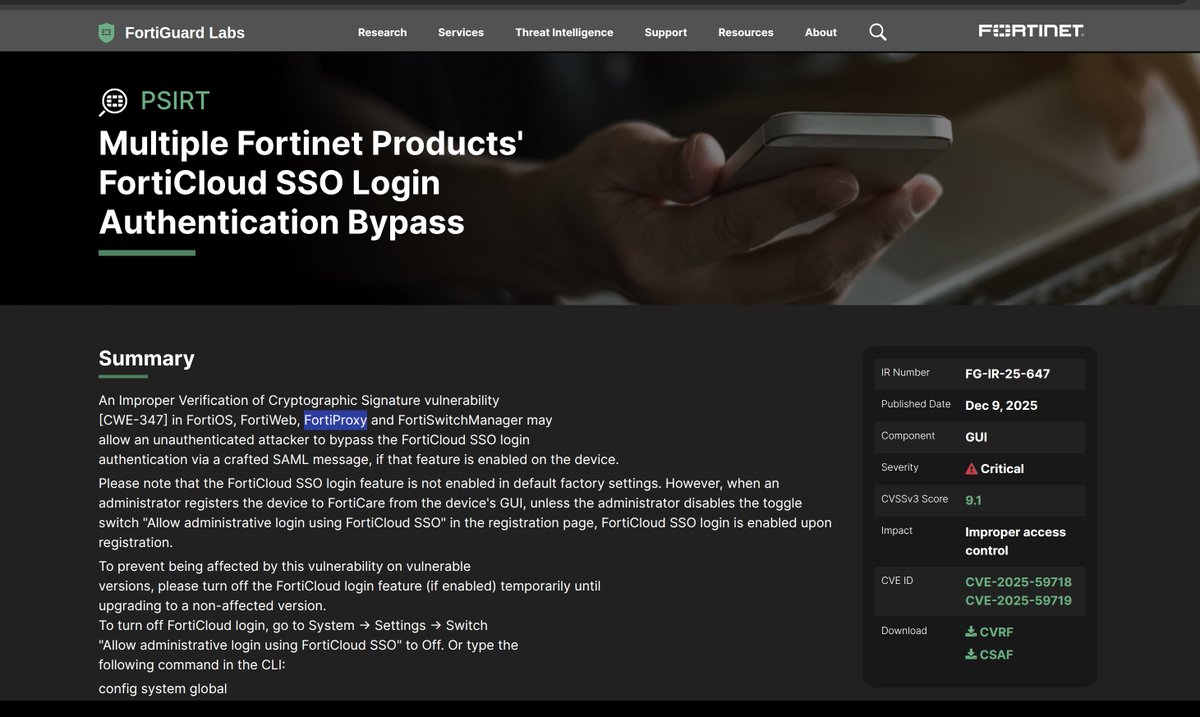This screenshot has width=1200, height=717.
Task: Click the 'Critical' severity text
Action: click(1003, 469)
